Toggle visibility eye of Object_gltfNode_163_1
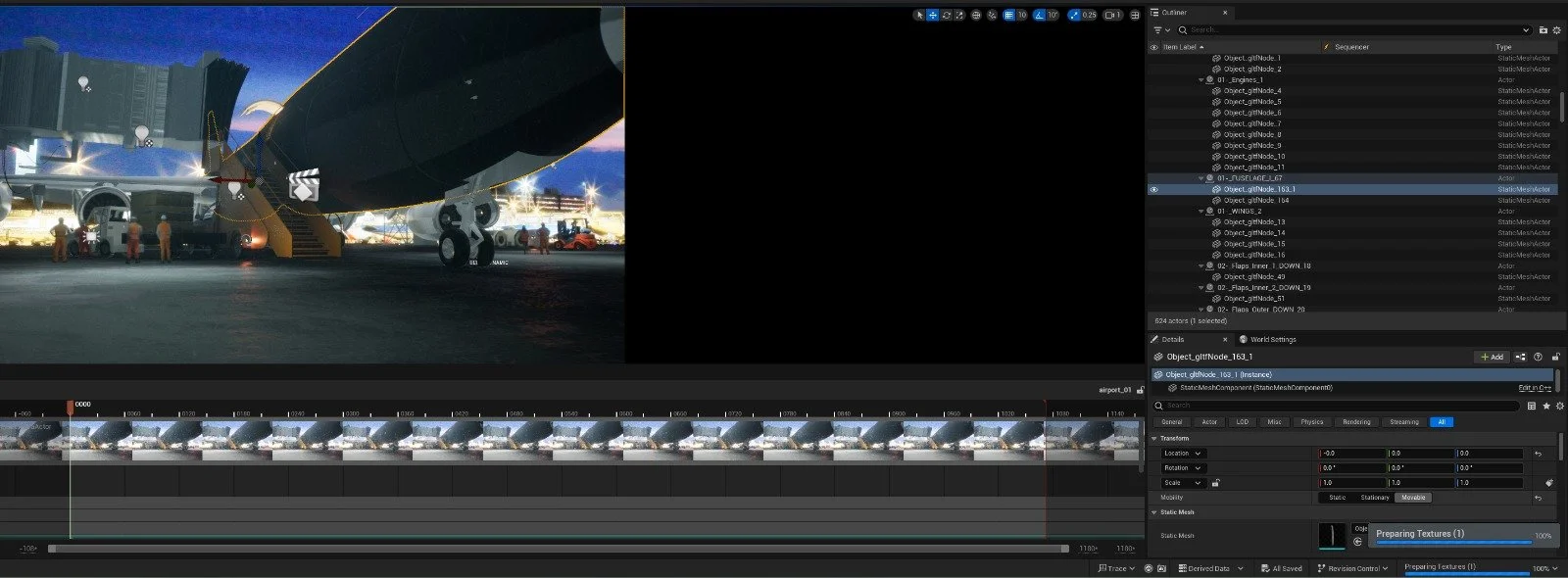This screenshot has height=578, width=1568. coord(1153,189)
